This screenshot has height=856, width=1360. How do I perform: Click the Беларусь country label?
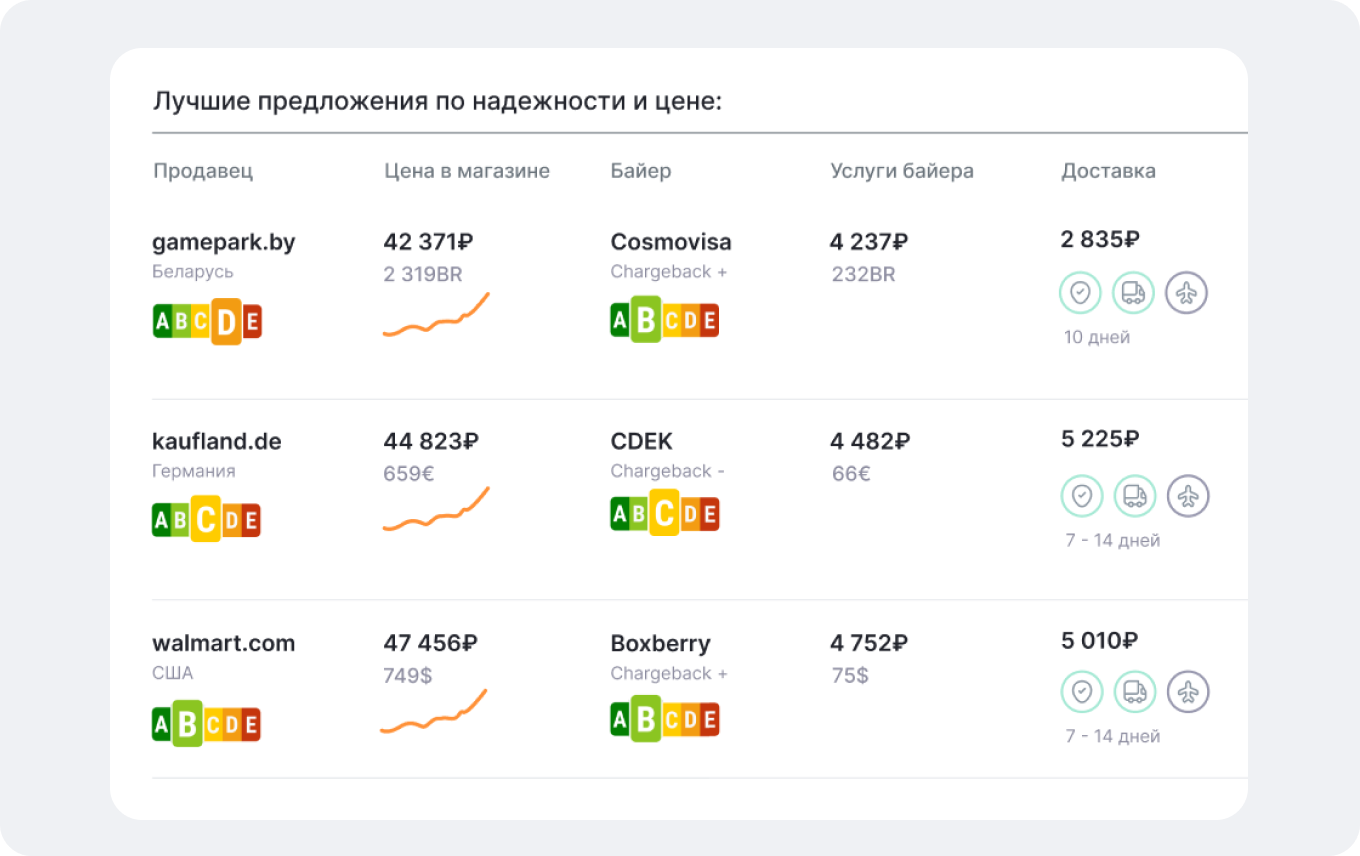[x=193, y=272]
